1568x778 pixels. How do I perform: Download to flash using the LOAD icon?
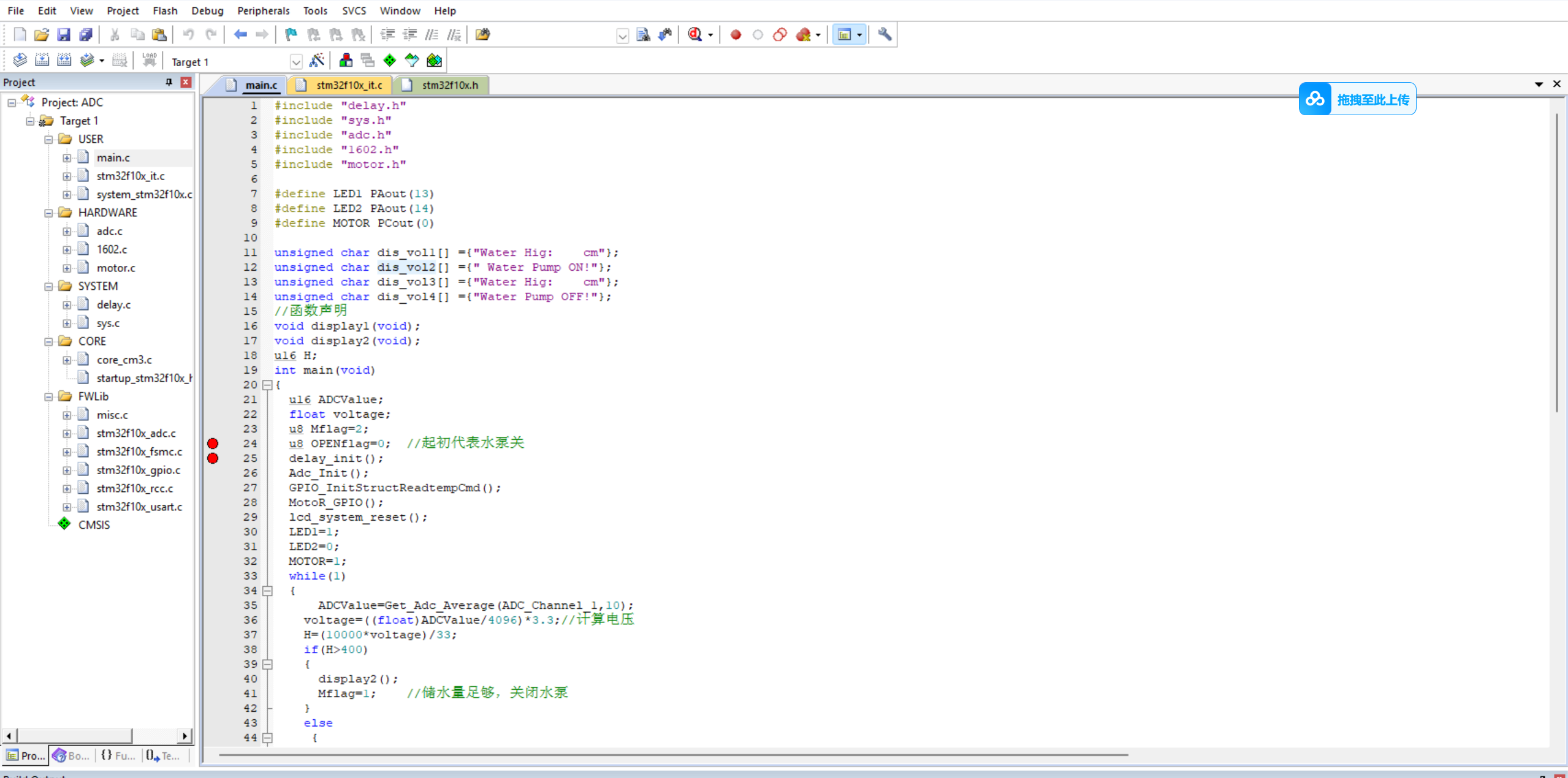point(149,60)
